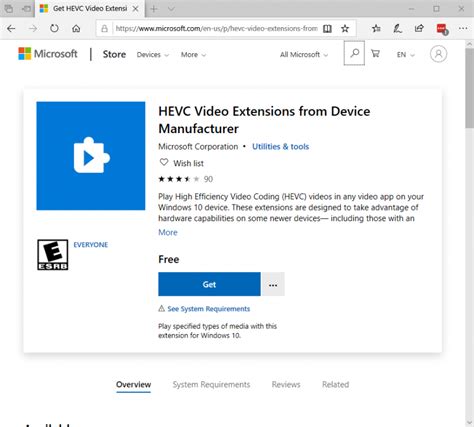
Task: Expand the More dropdown in header
Action: click(x=193, y=55)
